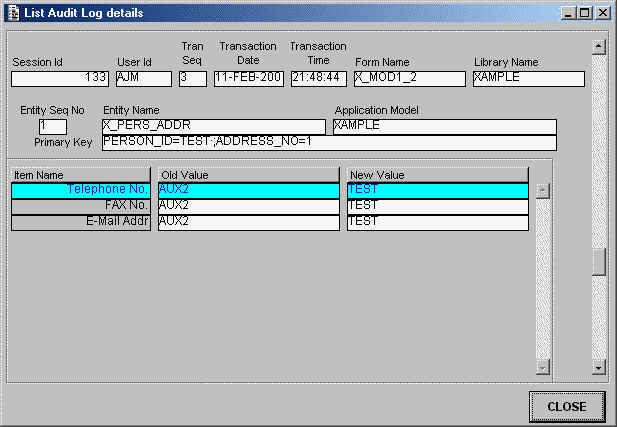This screenshot has width=617, height=427.
Task: Click the CLOSE button
Action: [566, 406]
